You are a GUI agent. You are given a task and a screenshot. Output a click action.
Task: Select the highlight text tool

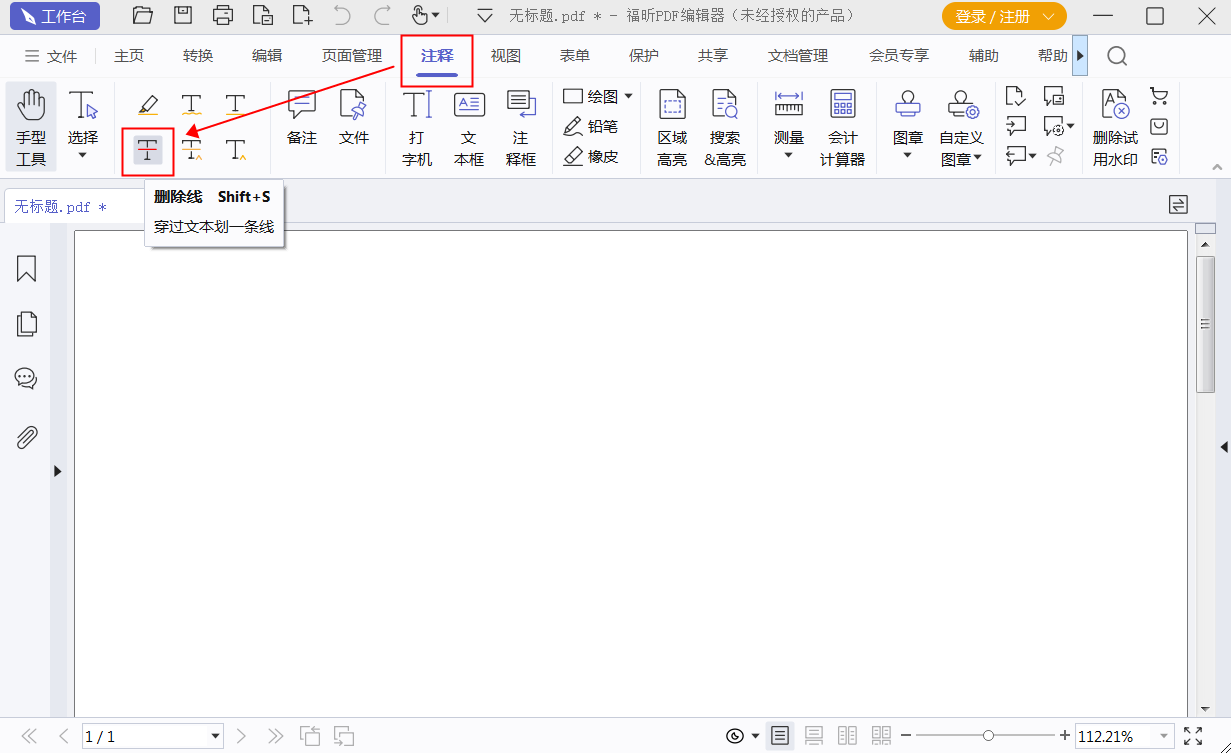click(148, 103)
